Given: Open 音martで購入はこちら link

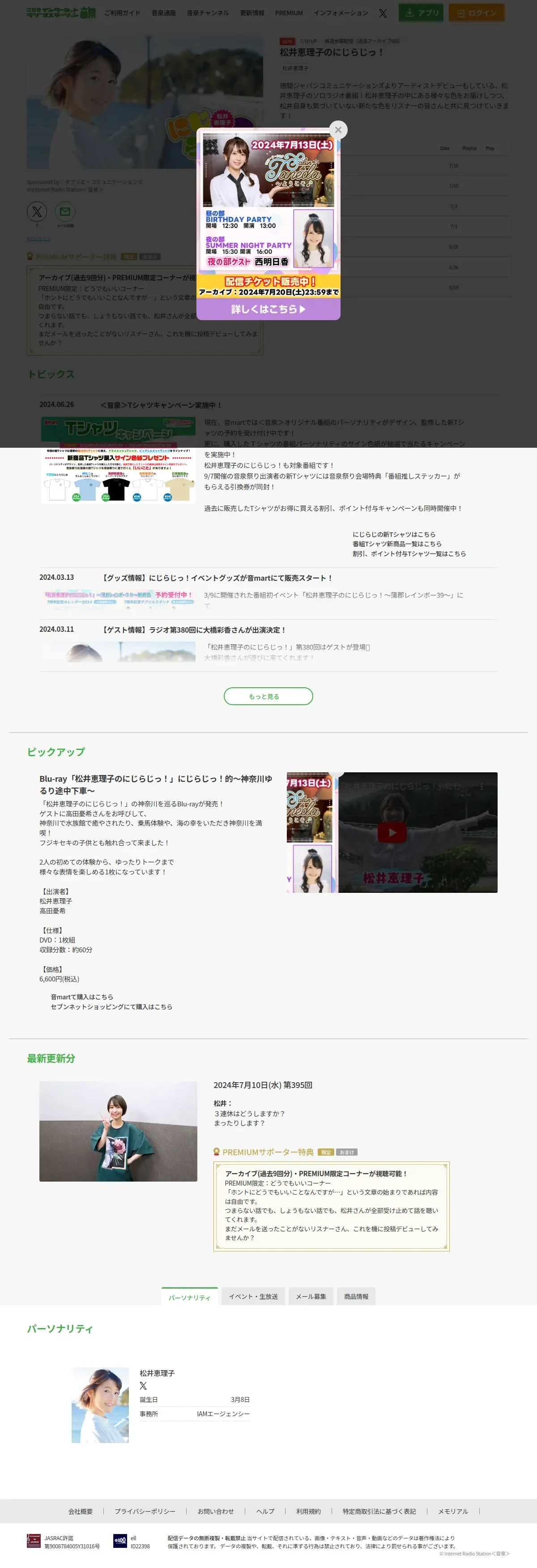Looking at the screenshot, I should pos(82,997).
